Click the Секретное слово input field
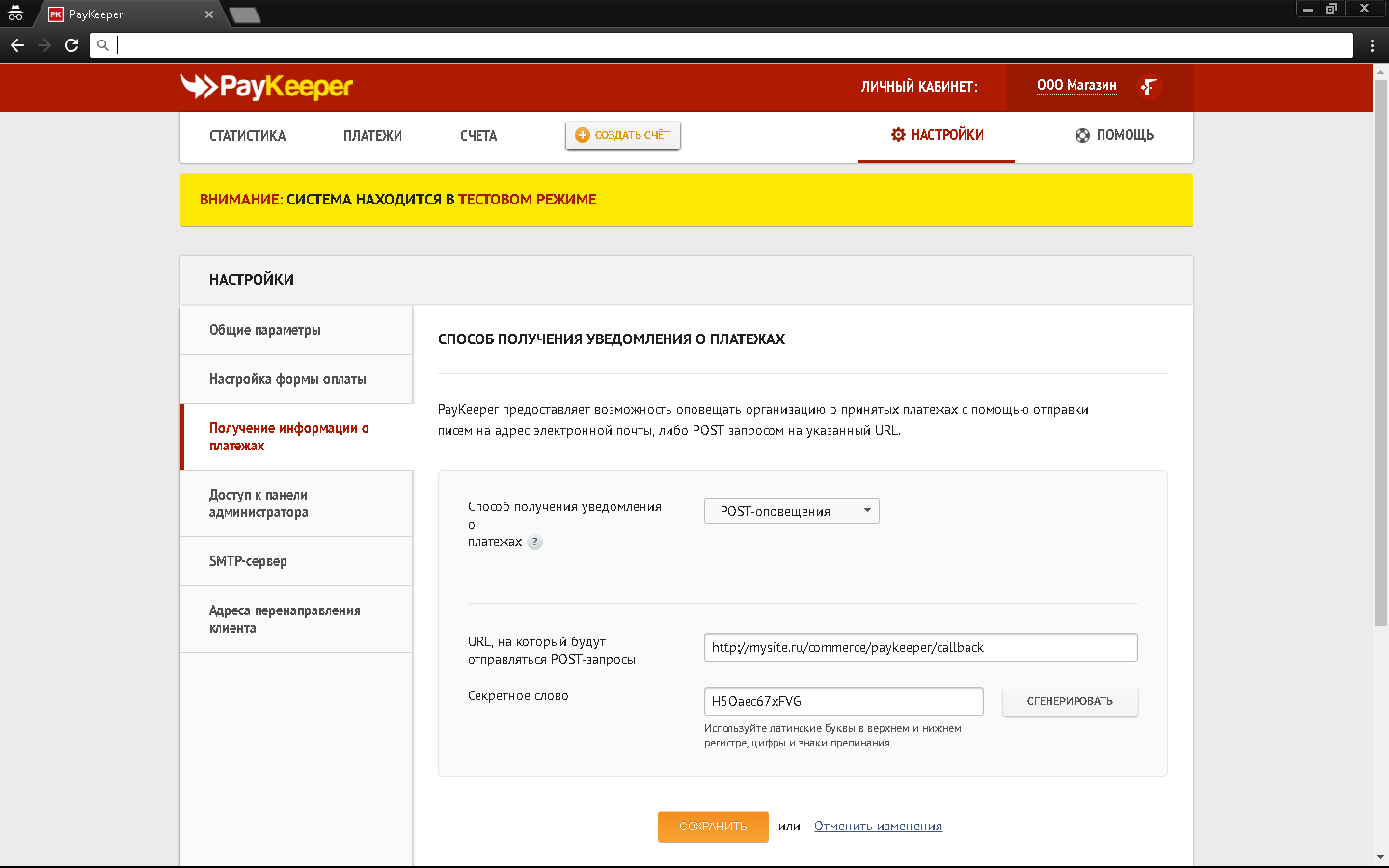This screenshot has height=868, width=1389. pyautogui.click(x=843, y=701)
